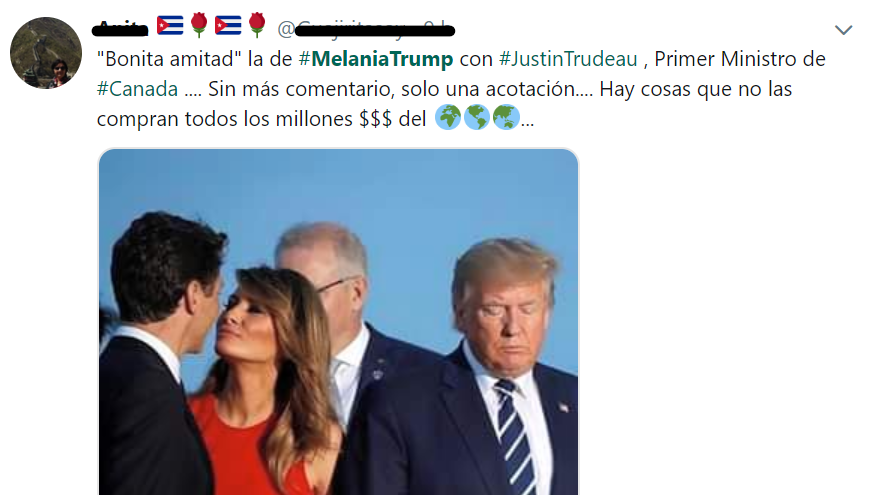
Task: Open the attached tweet photo
Action: point(338,322)
